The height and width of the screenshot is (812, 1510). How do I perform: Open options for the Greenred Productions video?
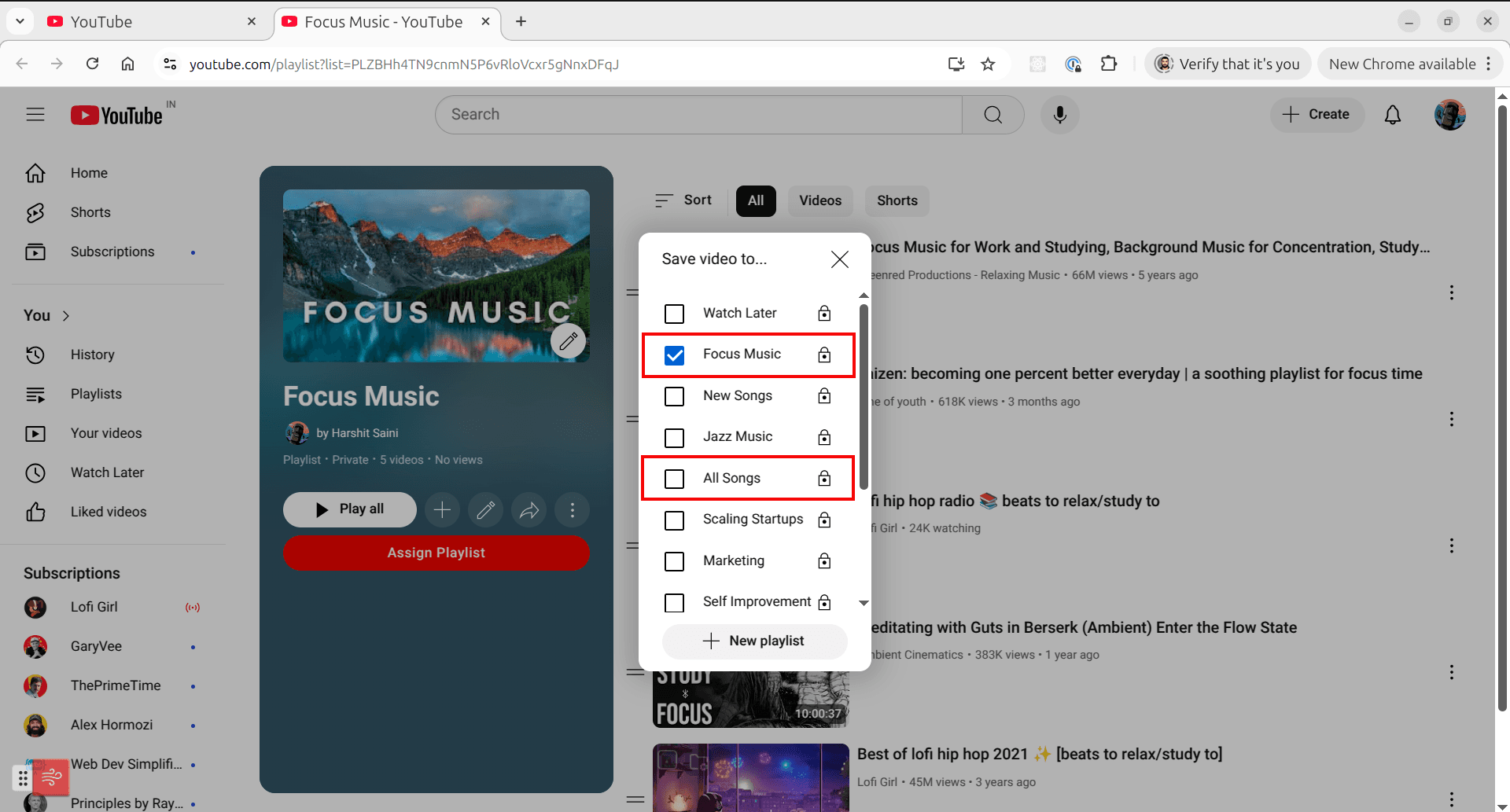pyautogui.click(x=1451, y=292)
